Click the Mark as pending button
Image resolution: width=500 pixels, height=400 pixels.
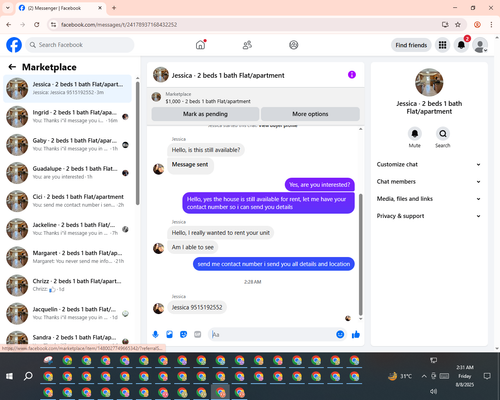coord(205,114)
